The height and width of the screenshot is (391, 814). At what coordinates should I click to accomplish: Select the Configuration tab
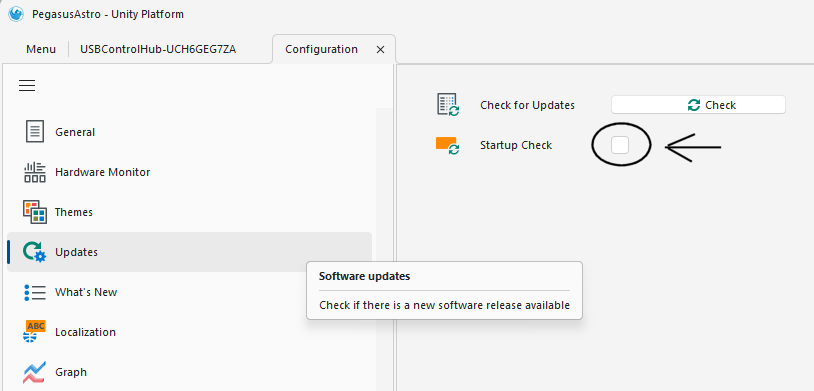[x=321, y=49]
